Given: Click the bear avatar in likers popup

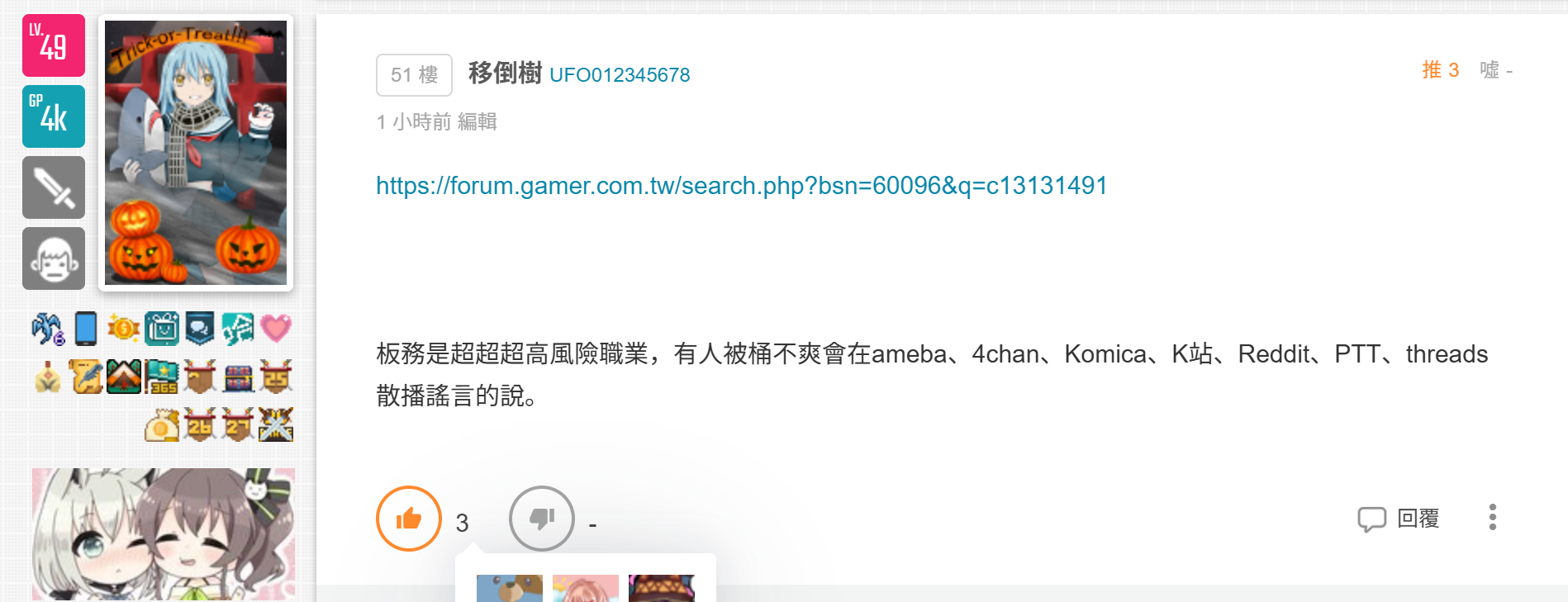Looking at the screenshot, I should [510, 588].
